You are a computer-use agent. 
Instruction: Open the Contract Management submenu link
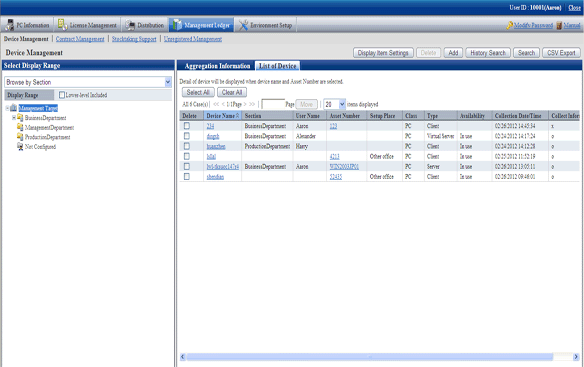pos(80,39)
